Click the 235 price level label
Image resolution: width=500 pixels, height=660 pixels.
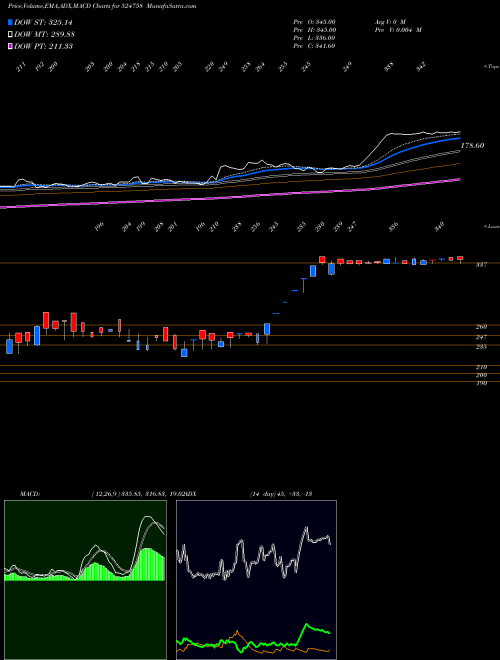point(481,347)
